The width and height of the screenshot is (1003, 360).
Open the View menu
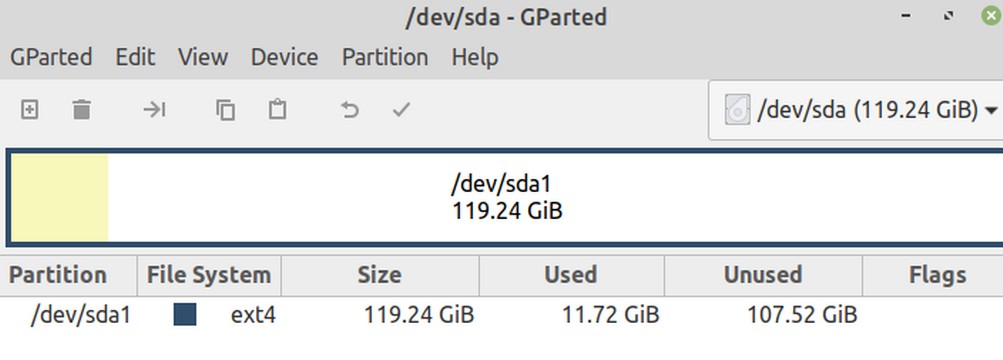pos(203,58)
